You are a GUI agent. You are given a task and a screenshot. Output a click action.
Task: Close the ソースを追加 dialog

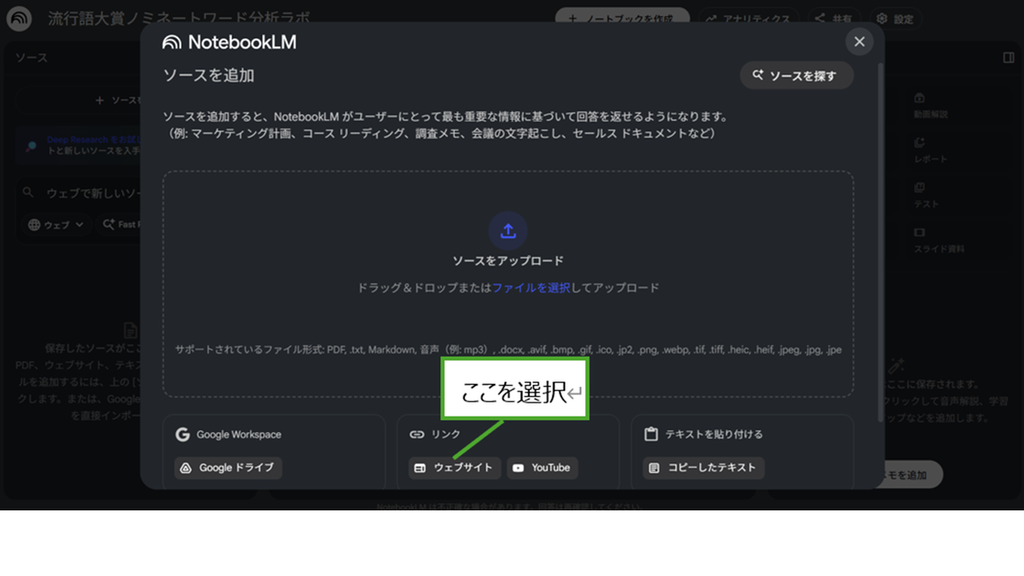(859, 42)
